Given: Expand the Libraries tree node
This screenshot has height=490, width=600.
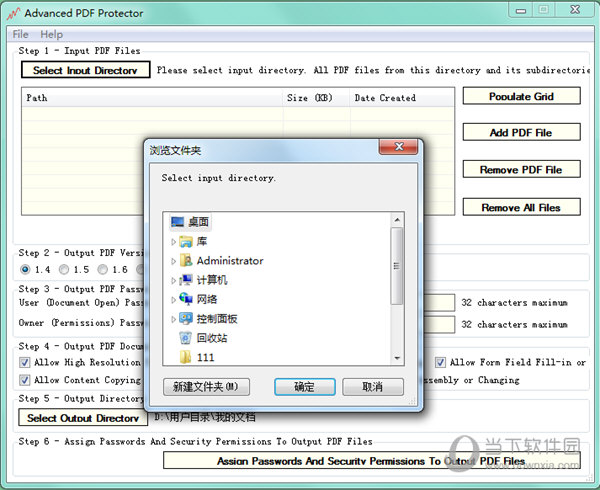Looking at the screenshot, I should point(173,242).
